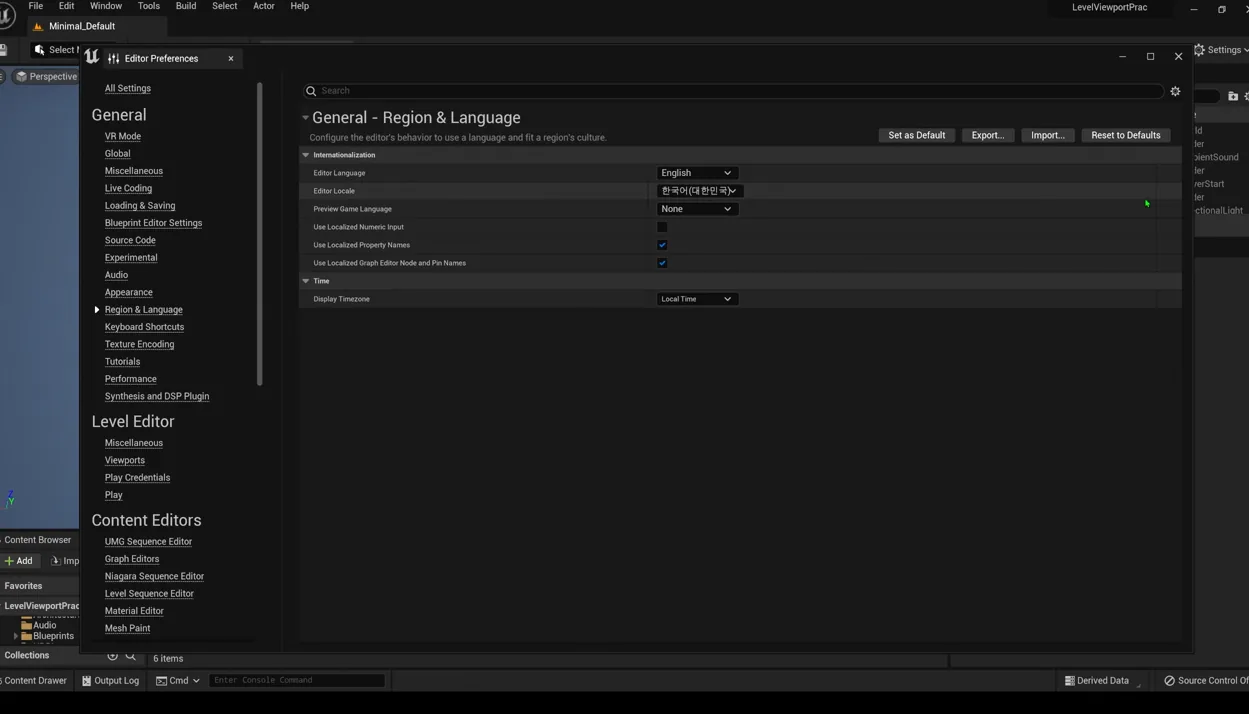This screenshot has width=1249, height=714.
Task: Open the Actor menu
Action: (x=263, y=6)
